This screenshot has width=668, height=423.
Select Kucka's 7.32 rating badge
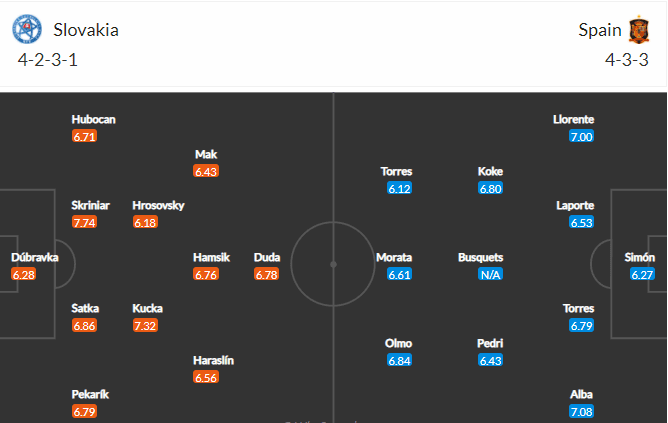pyautogui.click(x=145, y=326)
